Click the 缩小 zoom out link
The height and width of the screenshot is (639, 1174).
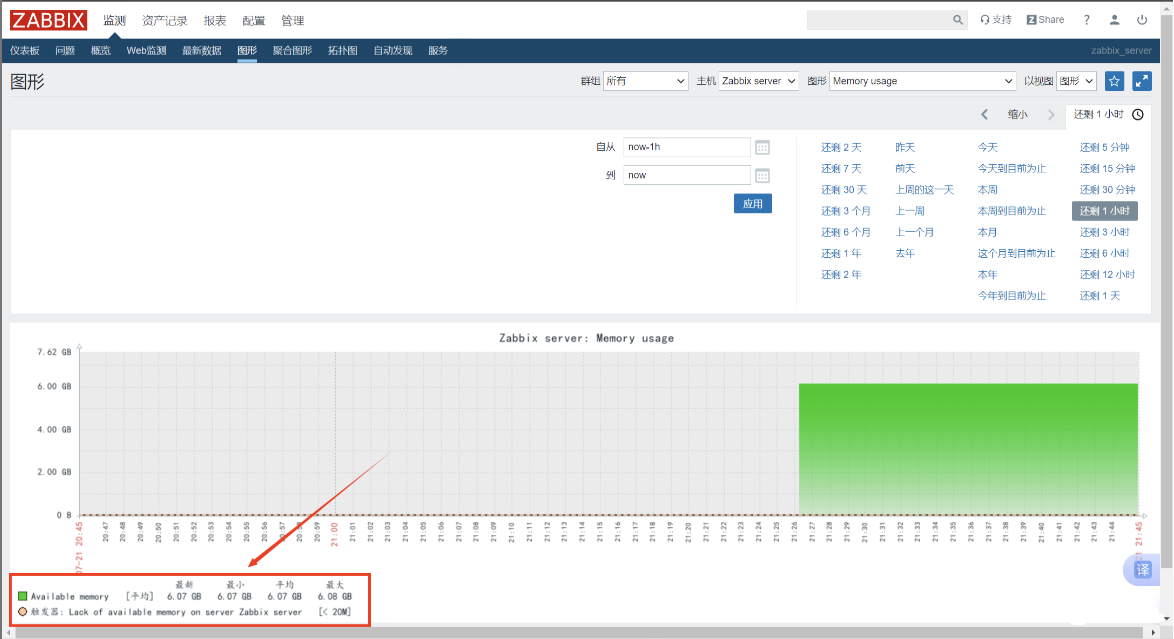tap(1018, 115)
